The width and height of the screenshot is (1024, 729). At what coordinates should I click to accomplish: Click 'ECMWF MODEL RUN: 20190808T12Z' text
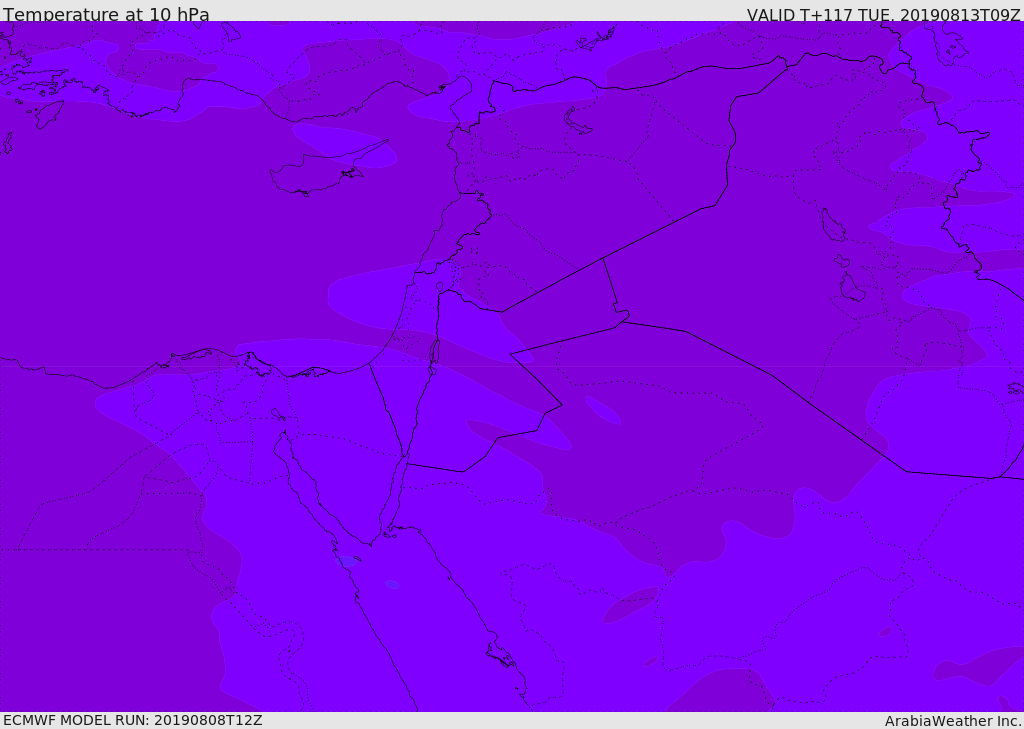133,721
